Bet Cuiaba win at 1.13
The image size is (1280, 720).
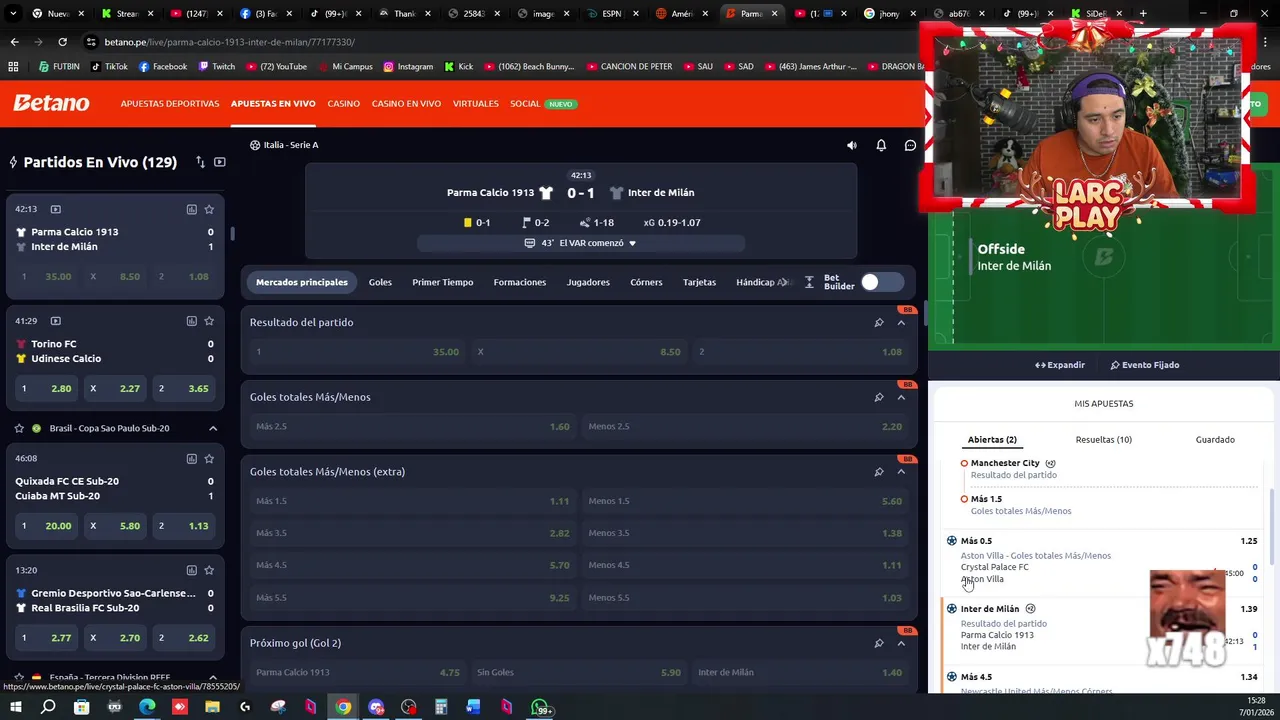(184, 526)
